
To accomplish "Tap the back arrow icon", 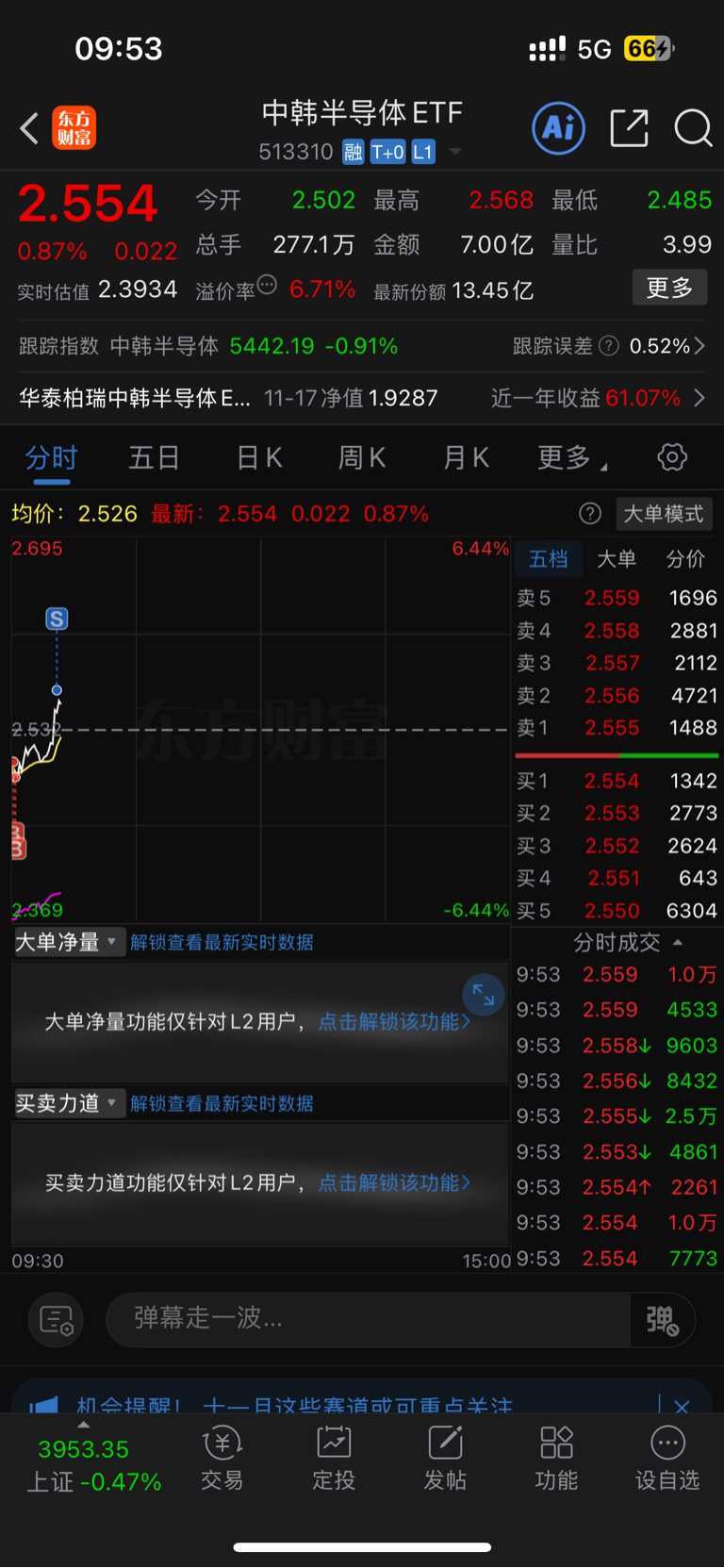I will pyautogui.click(x=29, y=128).
